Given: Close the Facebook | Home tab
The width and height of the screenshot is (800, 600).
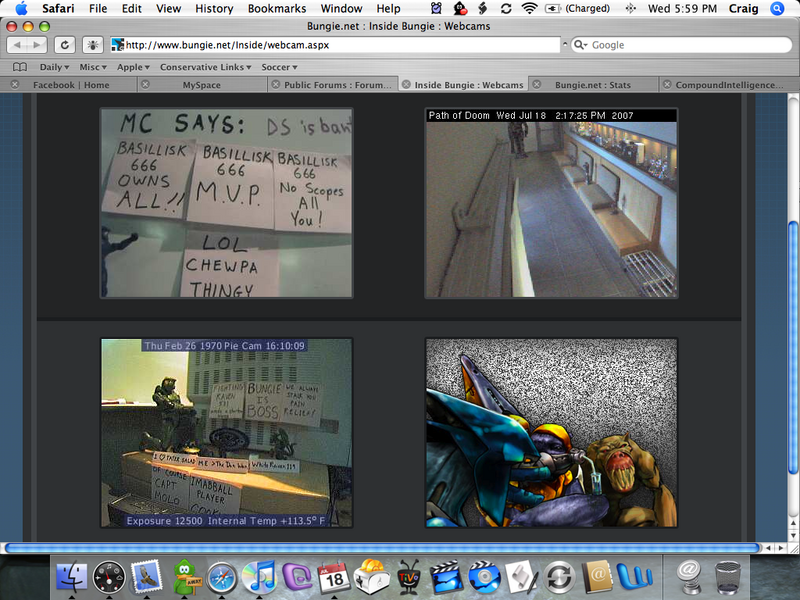Looking at the screenshot, I should 15,85.
